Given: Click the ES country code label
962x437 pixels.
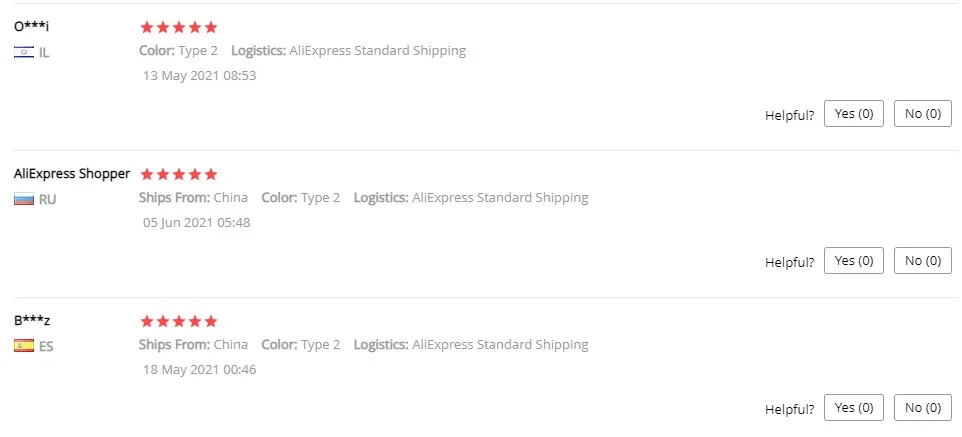Looking at the screenshot, I should tap(46, 346).
